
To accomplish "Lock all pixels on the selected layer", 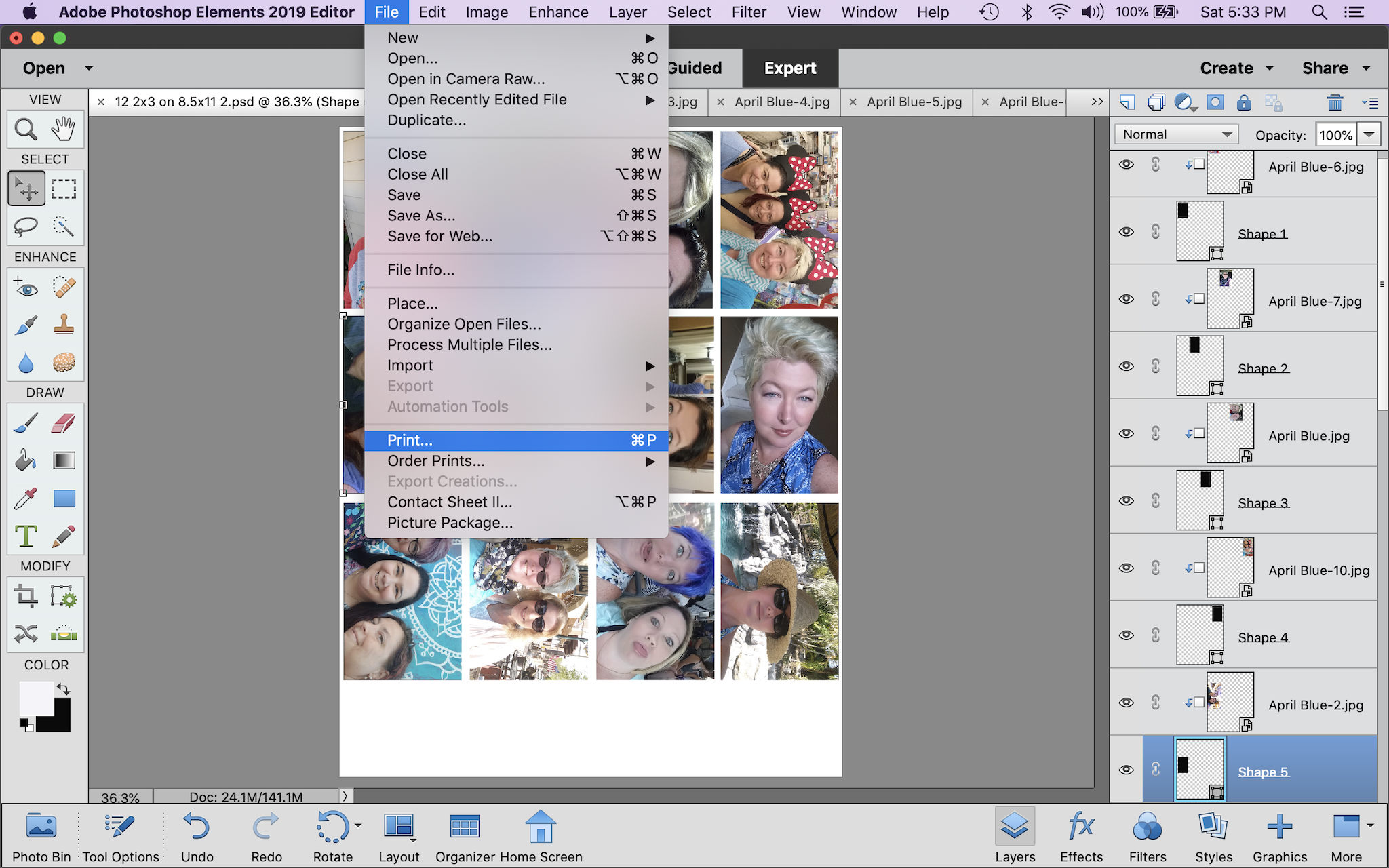I will [1244, 102].
